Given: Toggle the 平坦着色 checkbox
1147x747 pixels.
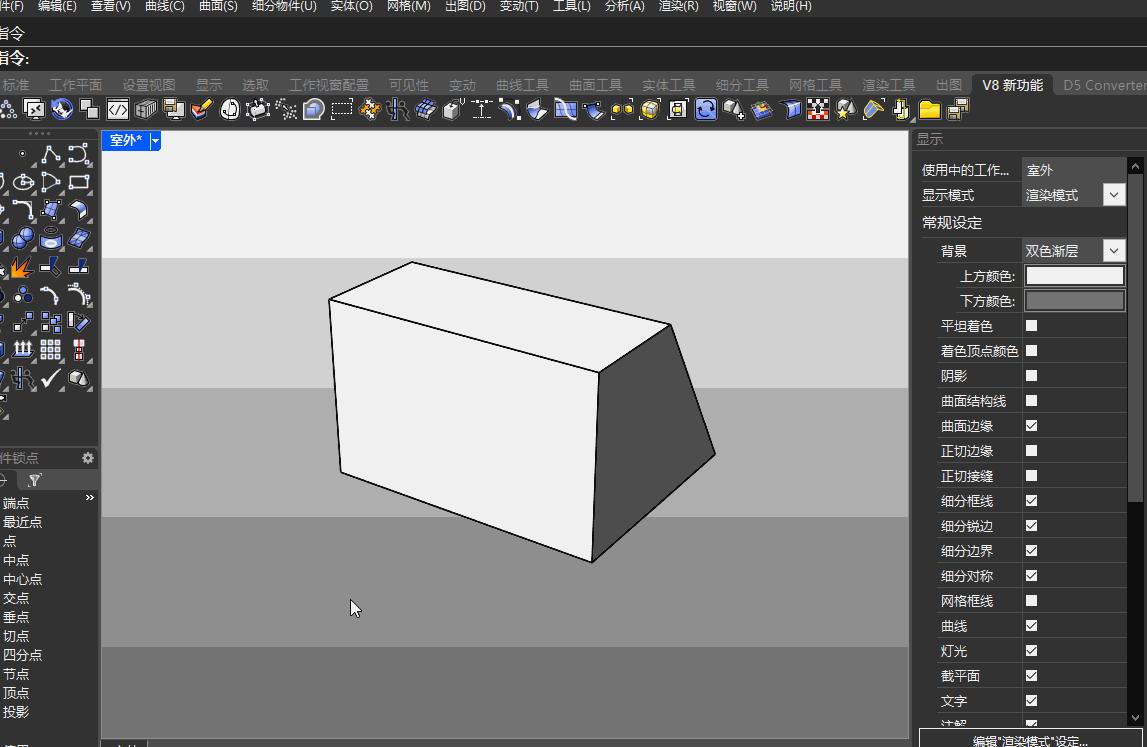Looking at the screenshot, I should (1031, 326).
